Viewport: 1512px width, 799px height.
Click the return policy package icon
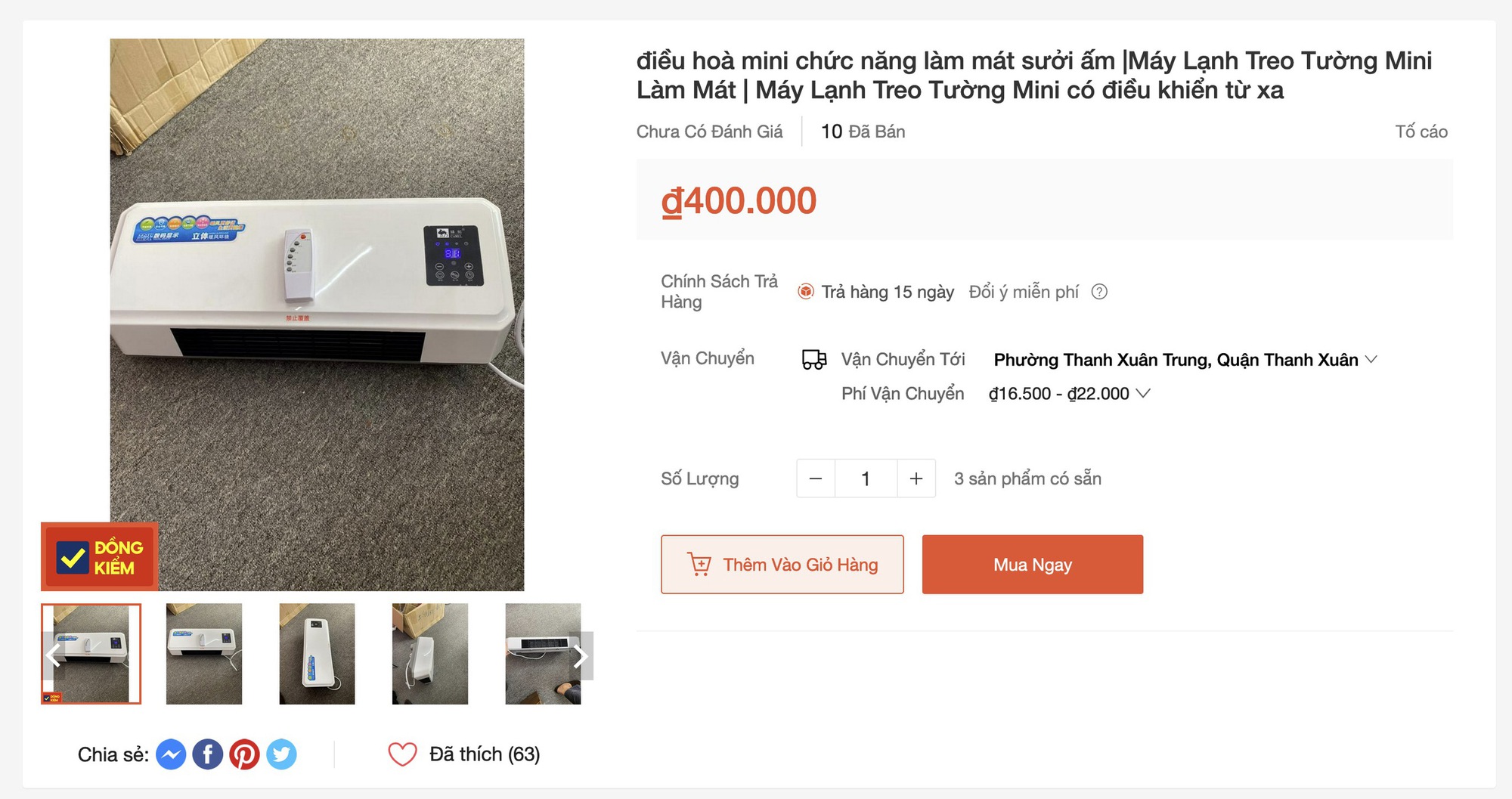point(806,291)
